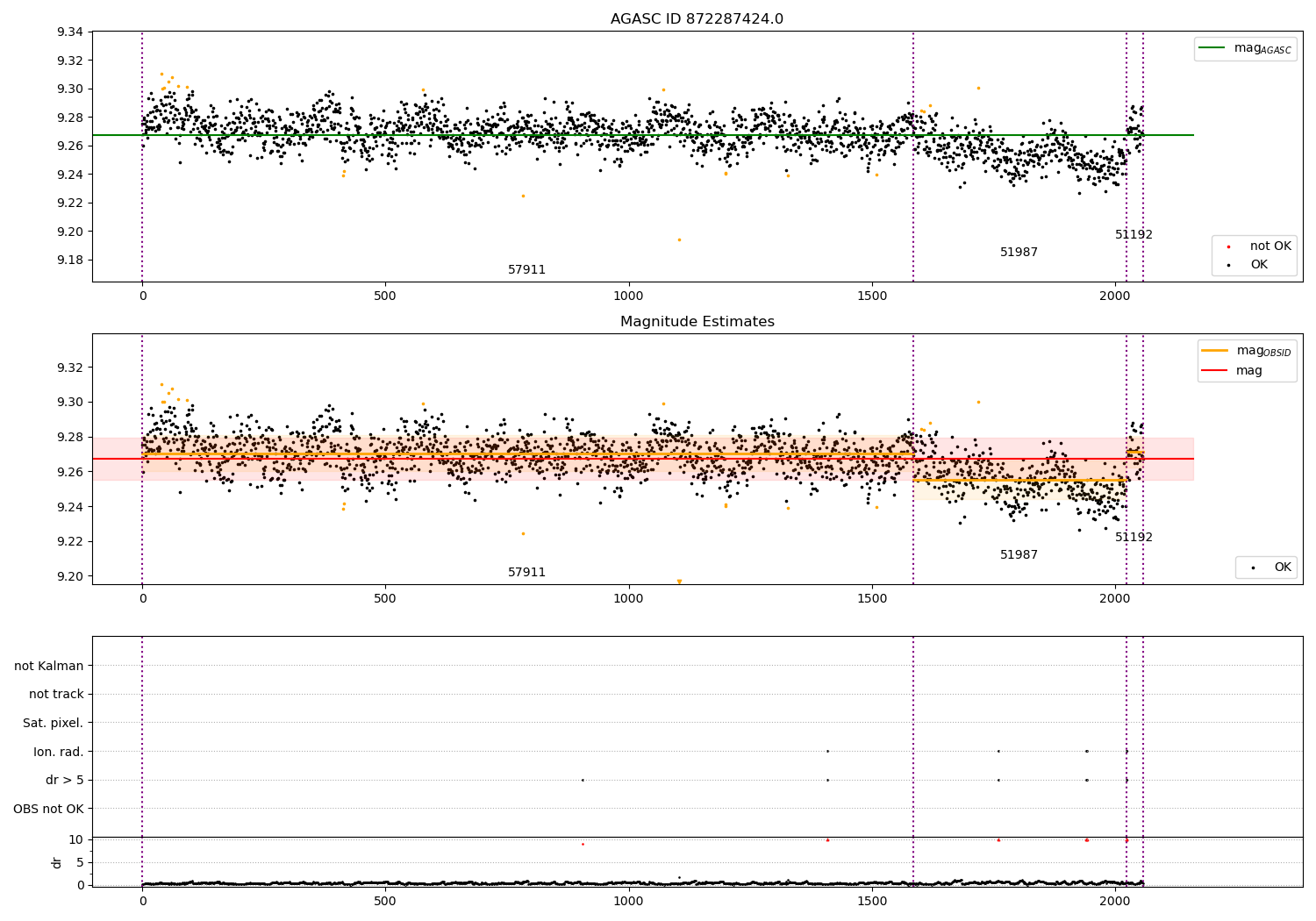
Task: Click the 'Ion. rad.' axis label
Action: tap(59, 752)
